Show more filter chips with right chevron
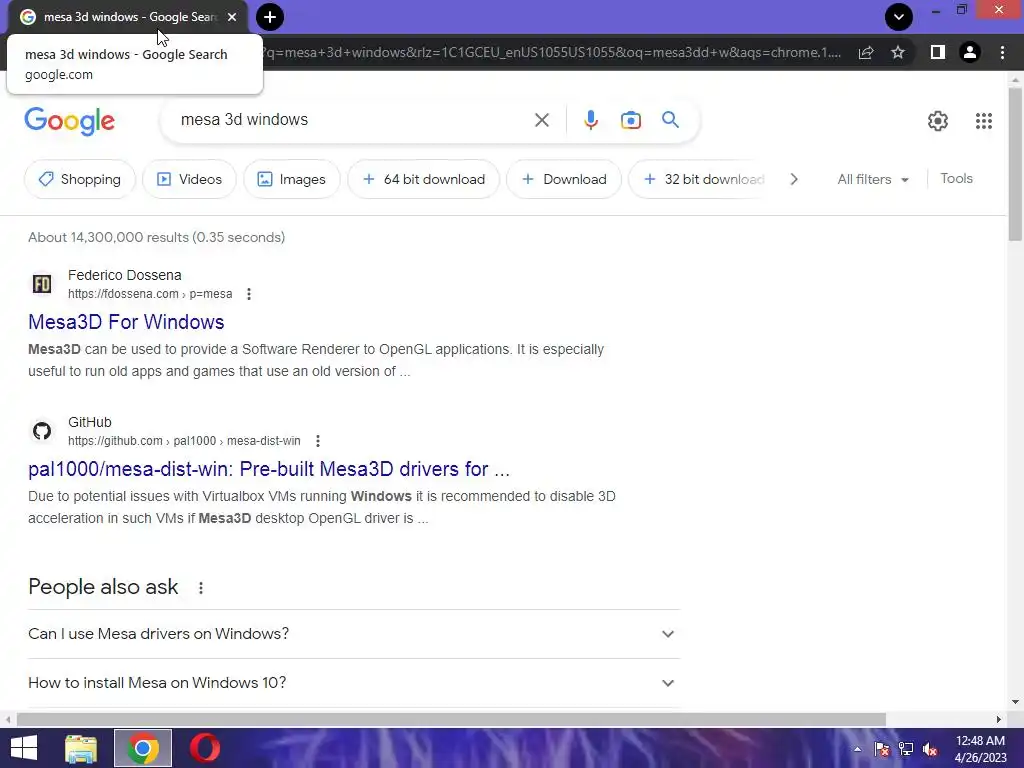The height and width of the screenshot is (768, 1024). point(793,179)
